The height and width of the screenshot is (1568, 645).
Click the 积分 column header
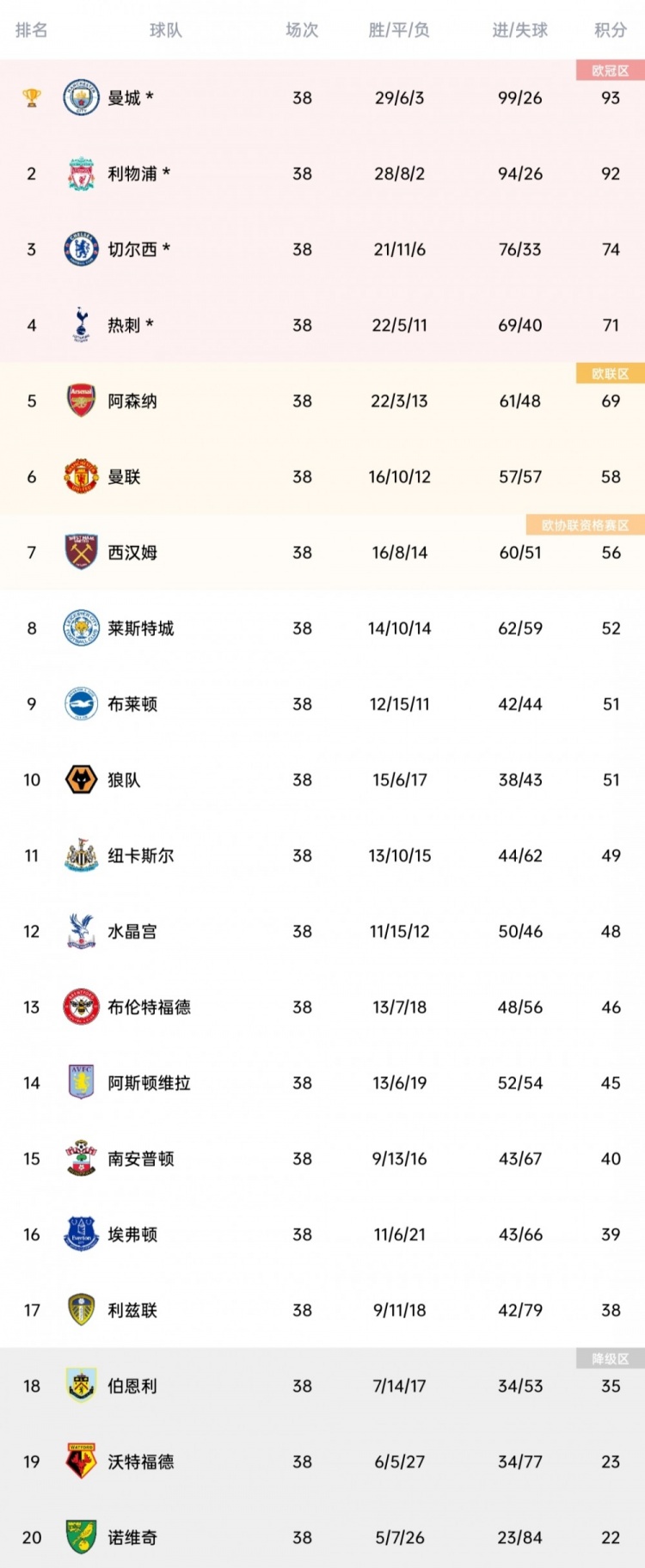coord(611,30)
